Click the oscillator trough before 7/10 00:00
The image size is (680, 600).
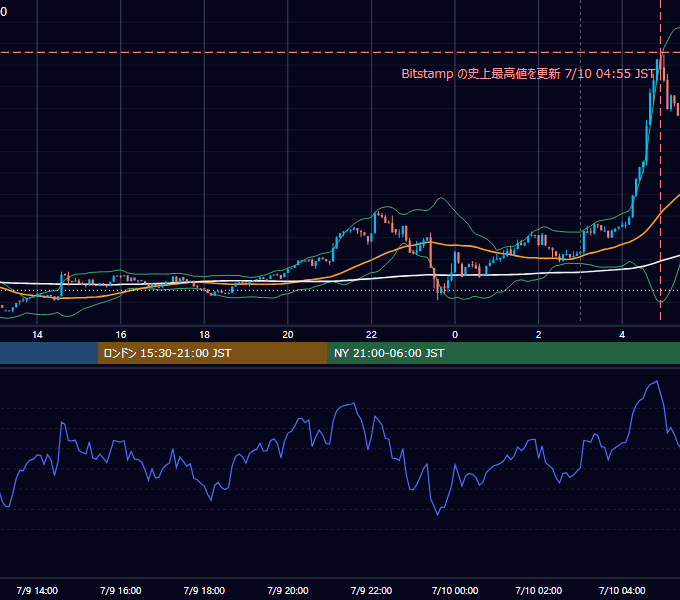coord(438,515)
